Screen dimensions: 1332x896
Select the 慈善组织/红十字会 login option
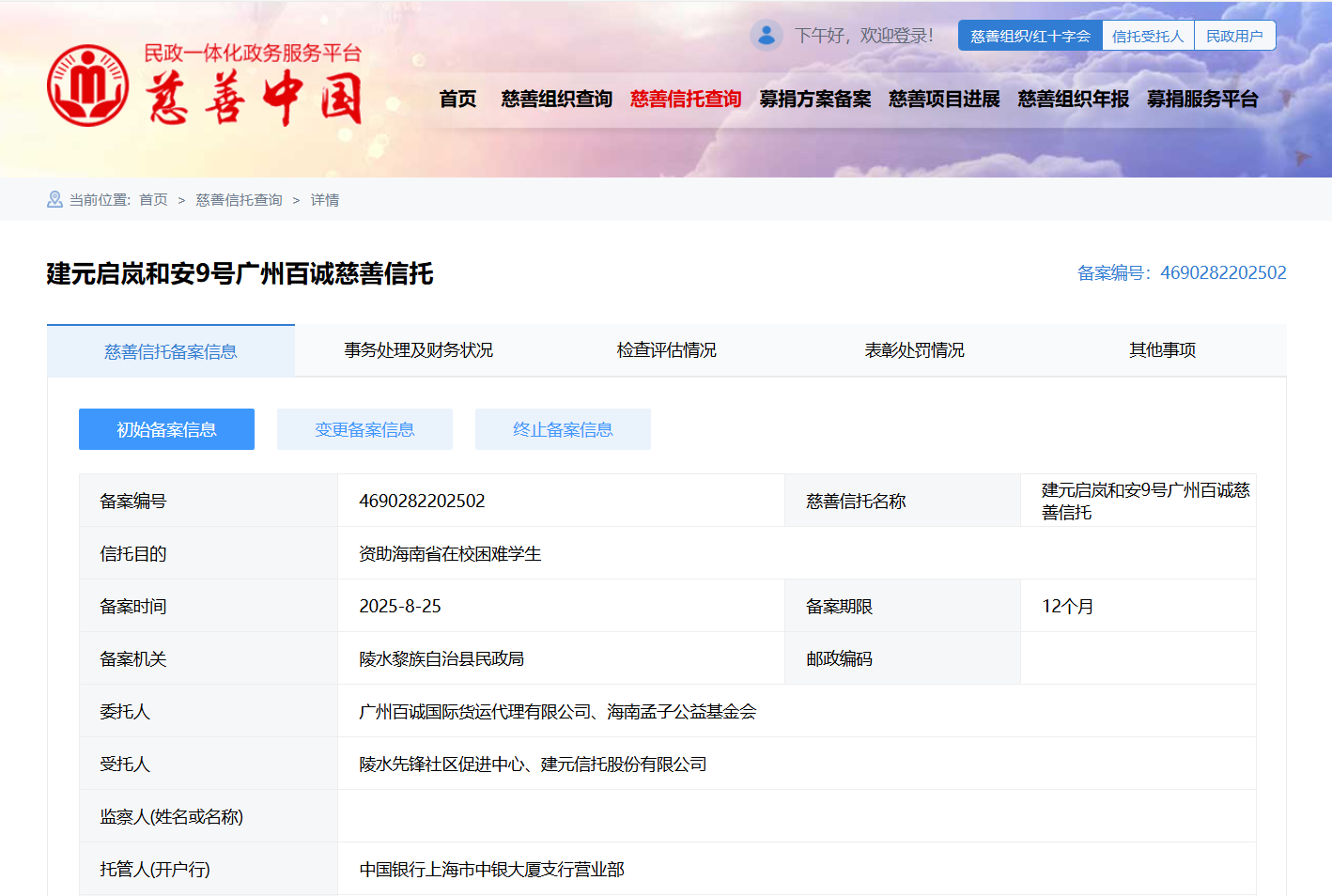(x=1030, y=36)
